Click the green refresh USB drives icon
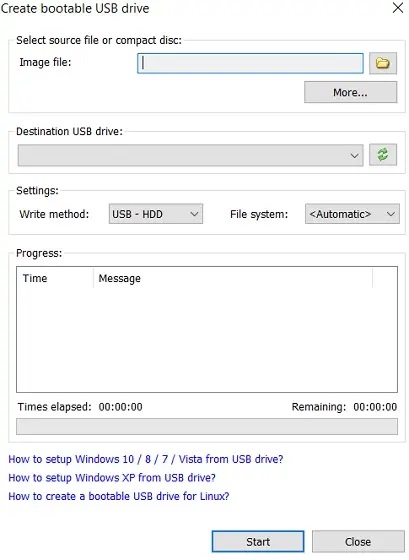The image size is (409, 560). 383,155
